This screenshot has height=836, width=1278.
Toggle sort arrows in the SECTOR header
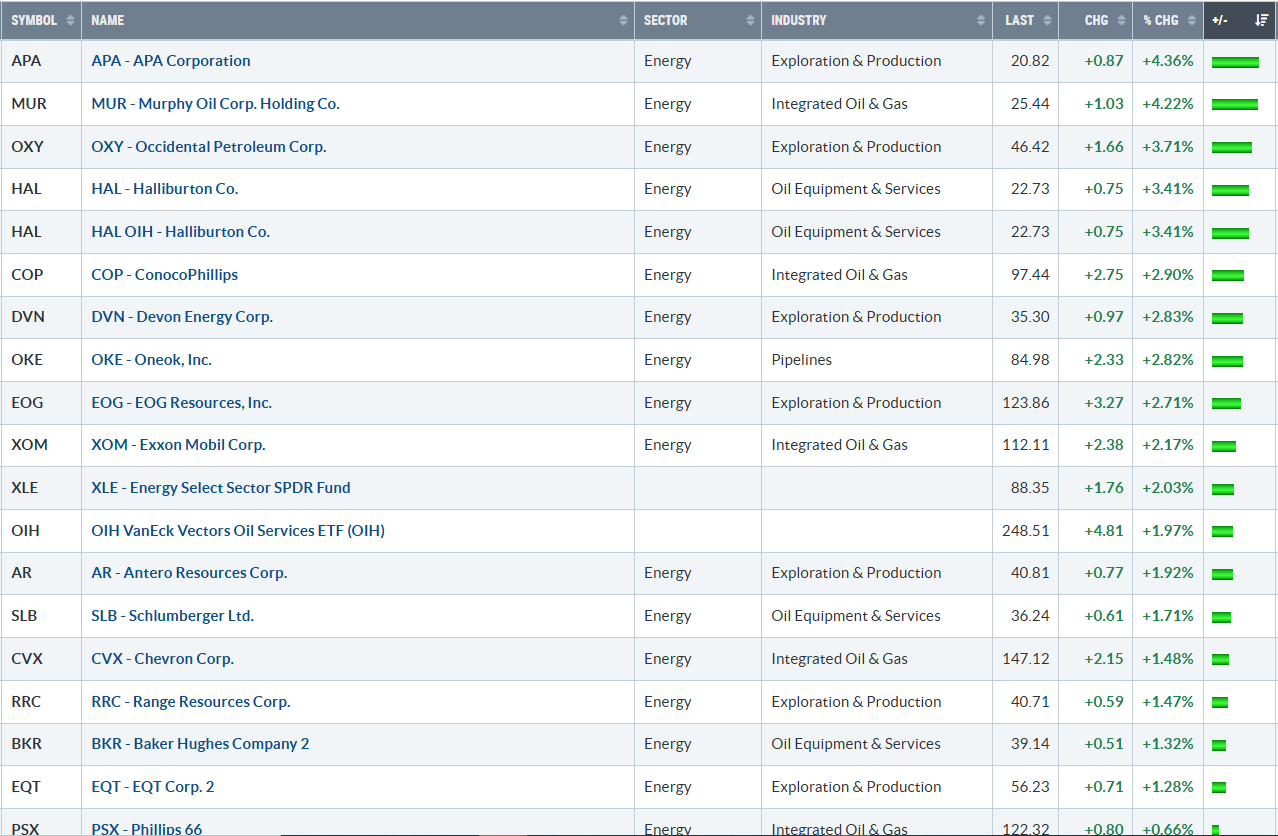(x=750, y=20)
